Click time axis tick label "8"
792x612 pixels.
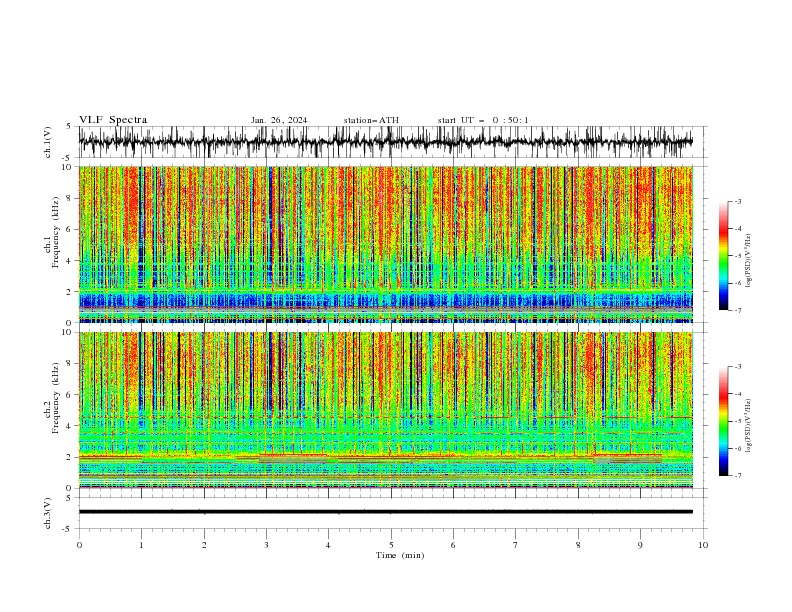point(578,545)
